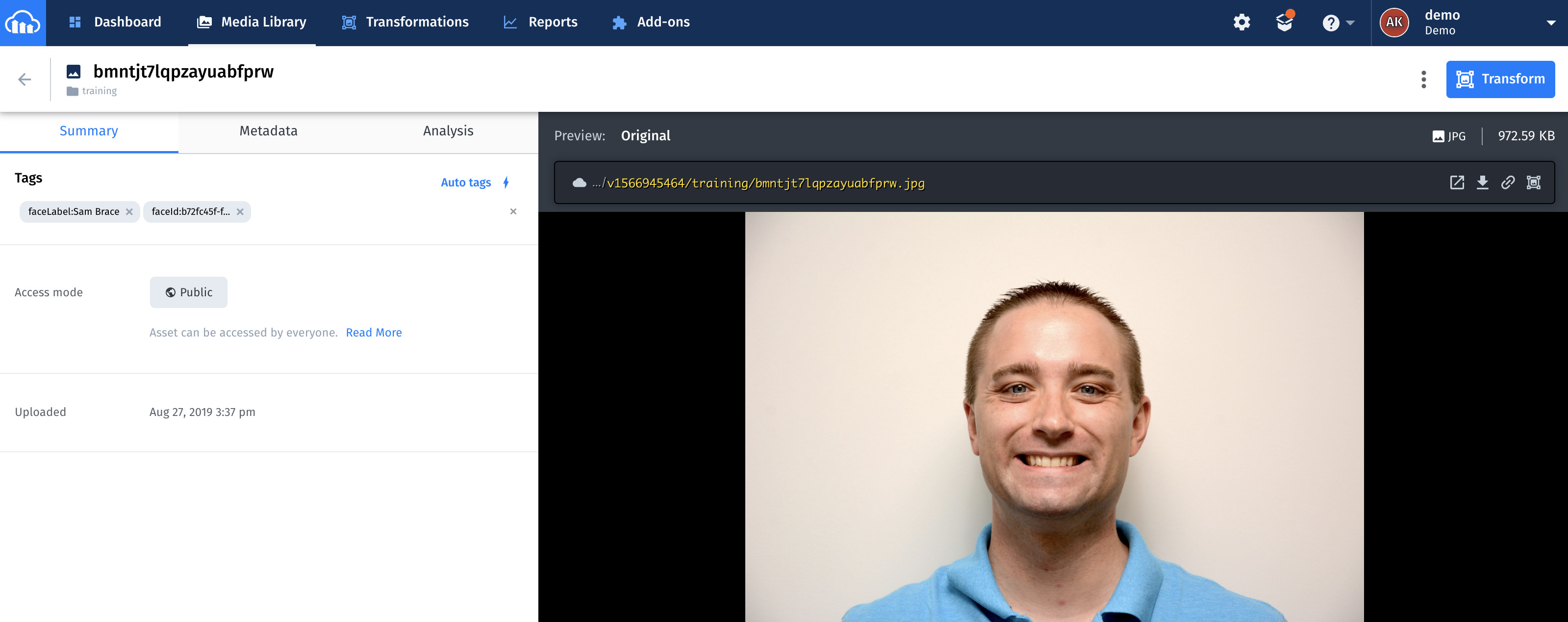Click the Read More link
The image size is (1568, 622).
[374, 333]
